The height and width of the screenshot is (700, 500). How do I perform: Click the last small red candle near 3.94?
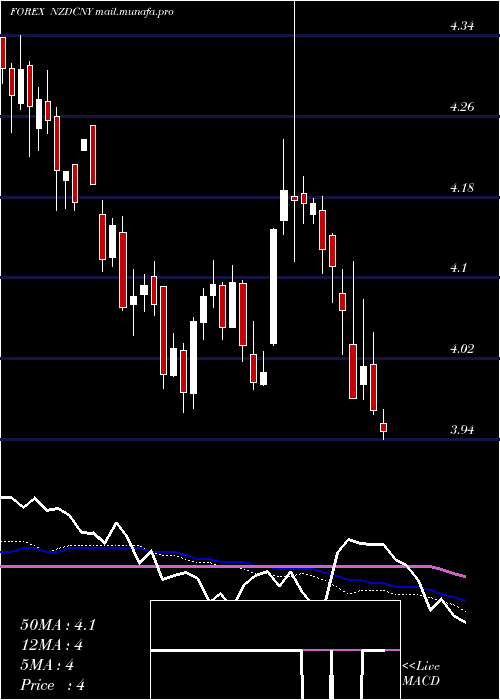(x=383, y=427)
